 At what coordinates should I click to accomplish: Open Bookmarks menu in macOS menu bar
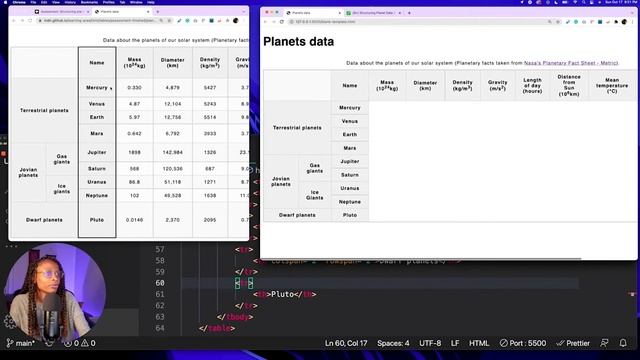(89, 2)
